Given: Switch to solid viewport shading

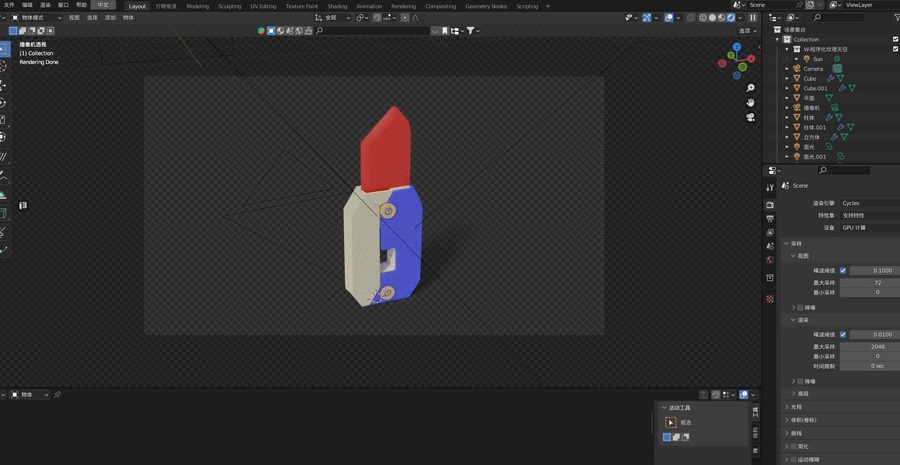Looking at the screenshot, I should (x=712, y=18).
